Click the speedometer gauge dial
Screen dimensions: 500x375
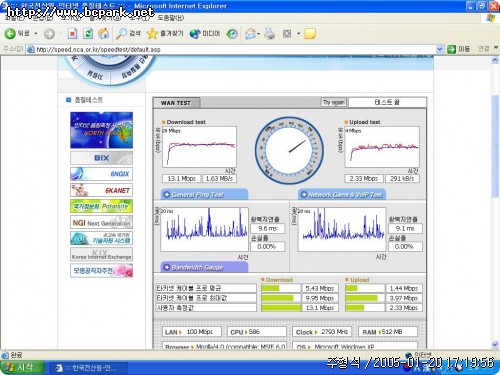[289, 150]
